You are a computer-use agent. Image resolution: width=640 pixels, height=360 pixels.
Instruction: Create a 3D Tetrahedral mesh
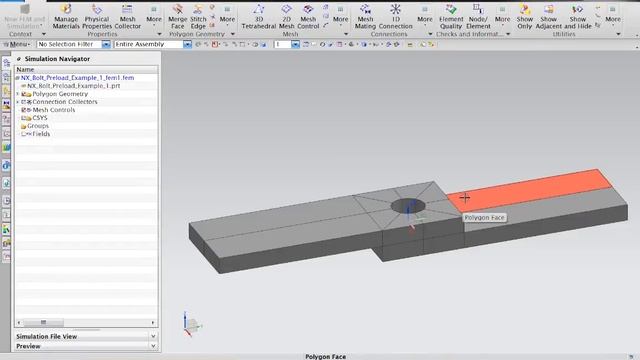coord(259,16)
